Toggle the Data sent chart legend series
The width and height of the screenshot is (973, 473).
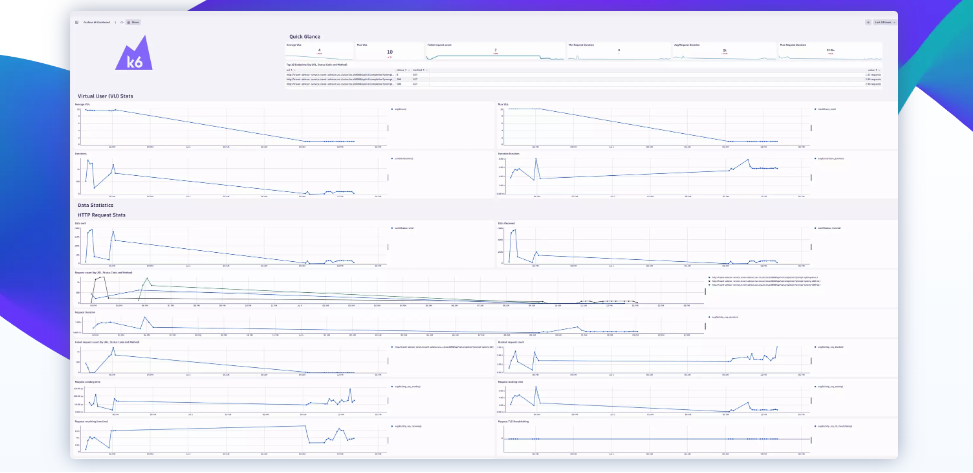point(402,228)
